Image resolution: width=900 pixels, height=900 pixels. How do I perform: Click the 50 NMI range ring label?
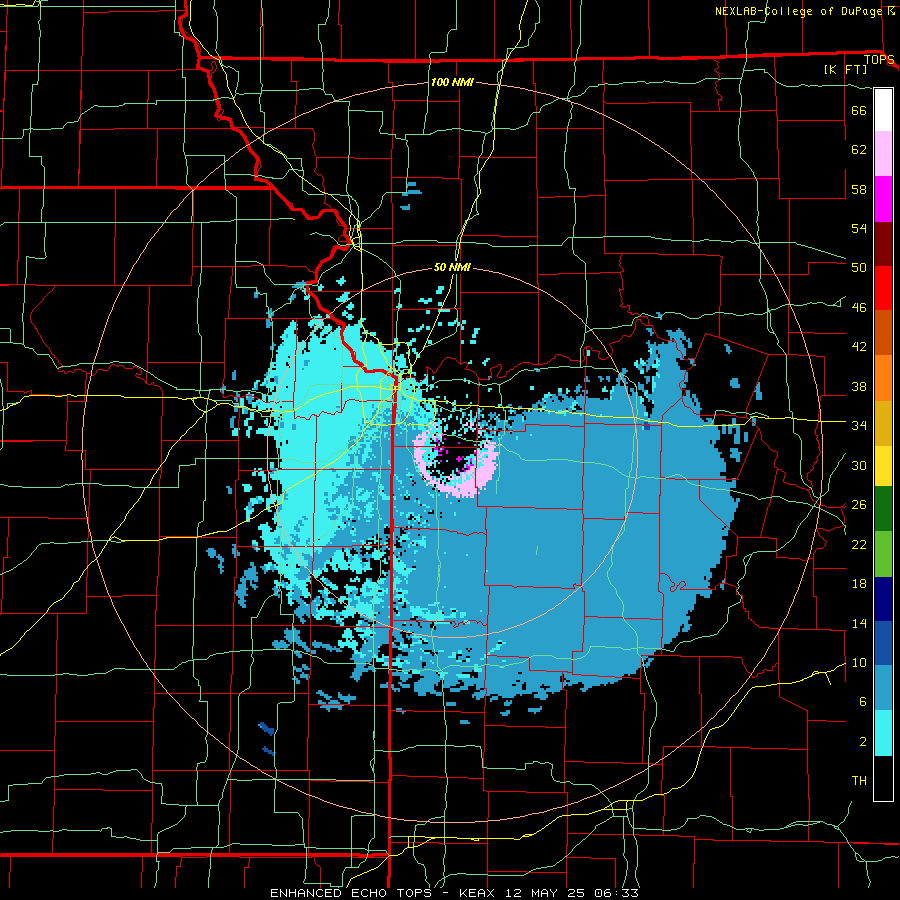pyautogui.click(x=452, y=267)
